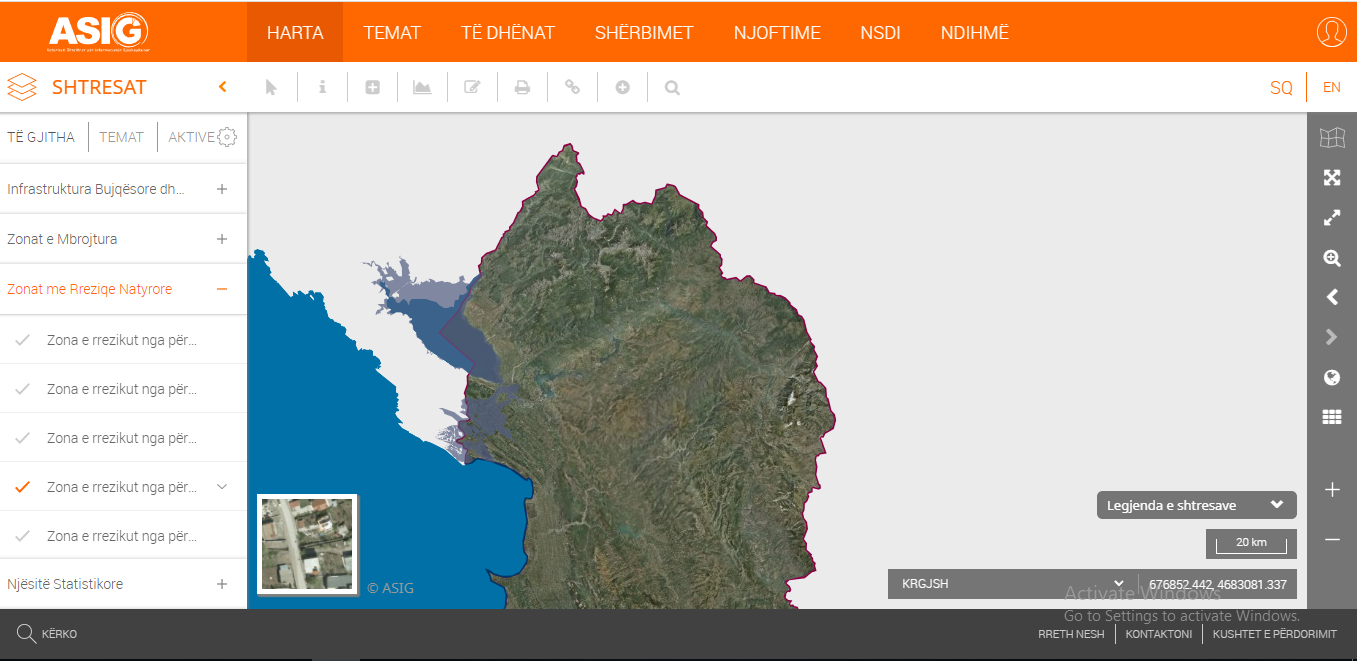Expand Infrastruktura Bujqësore group

222,189
